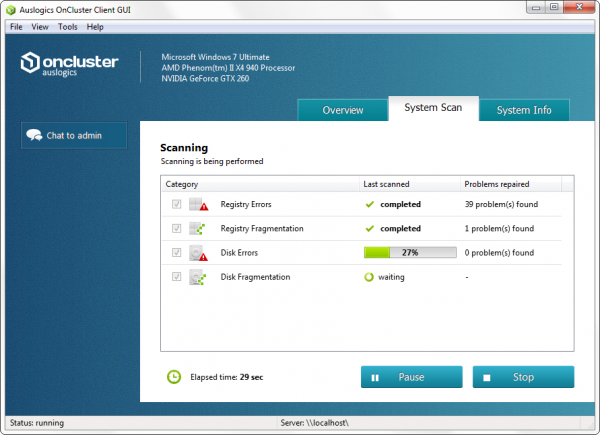Toggle the Registry Errors checkbox
The width and height of the screenshot is (600, 435).
(x=176, y=204)
